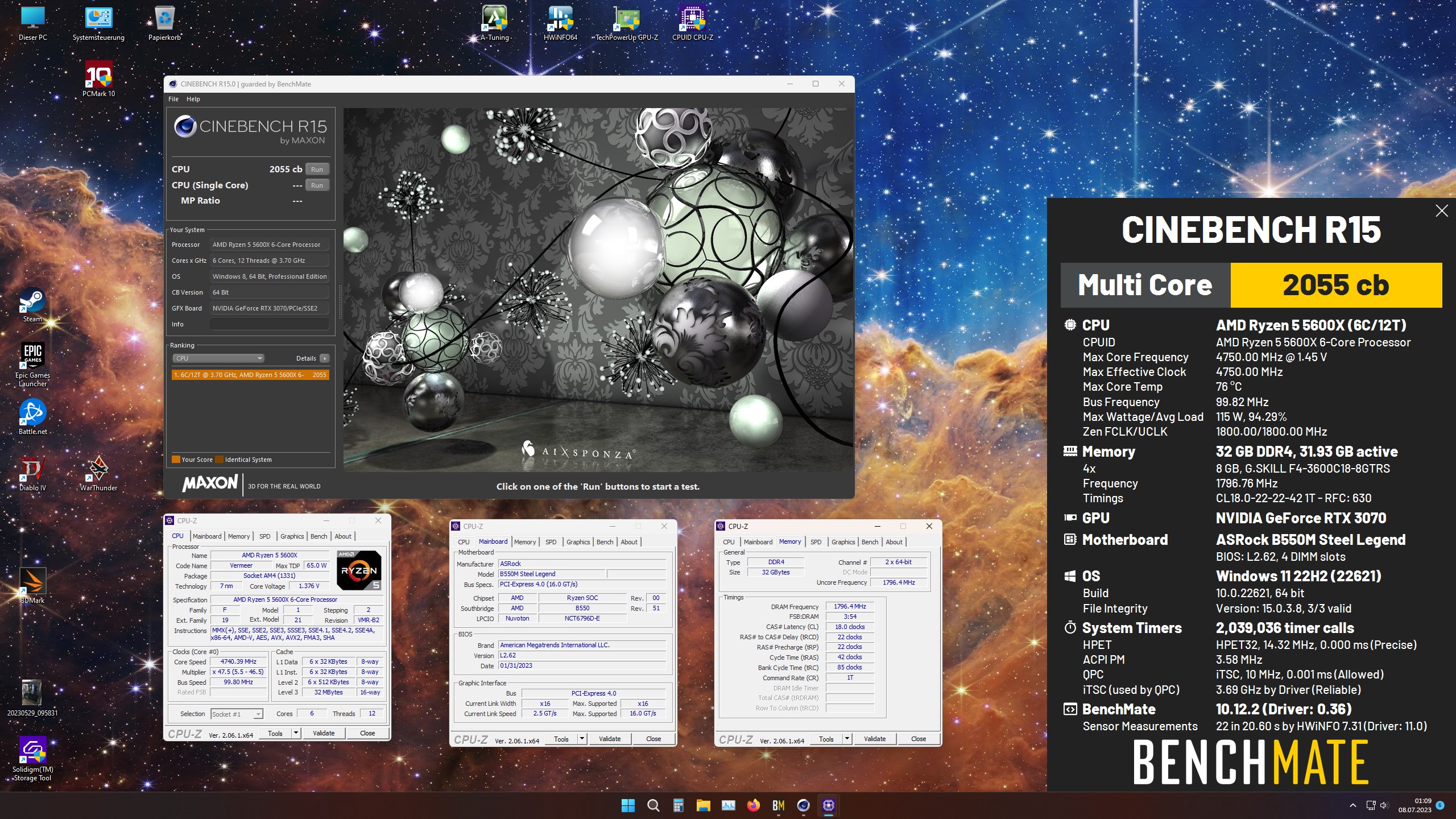
Task: Expand ranking Details arrow in Cinebench
Action: pos(324,358)
